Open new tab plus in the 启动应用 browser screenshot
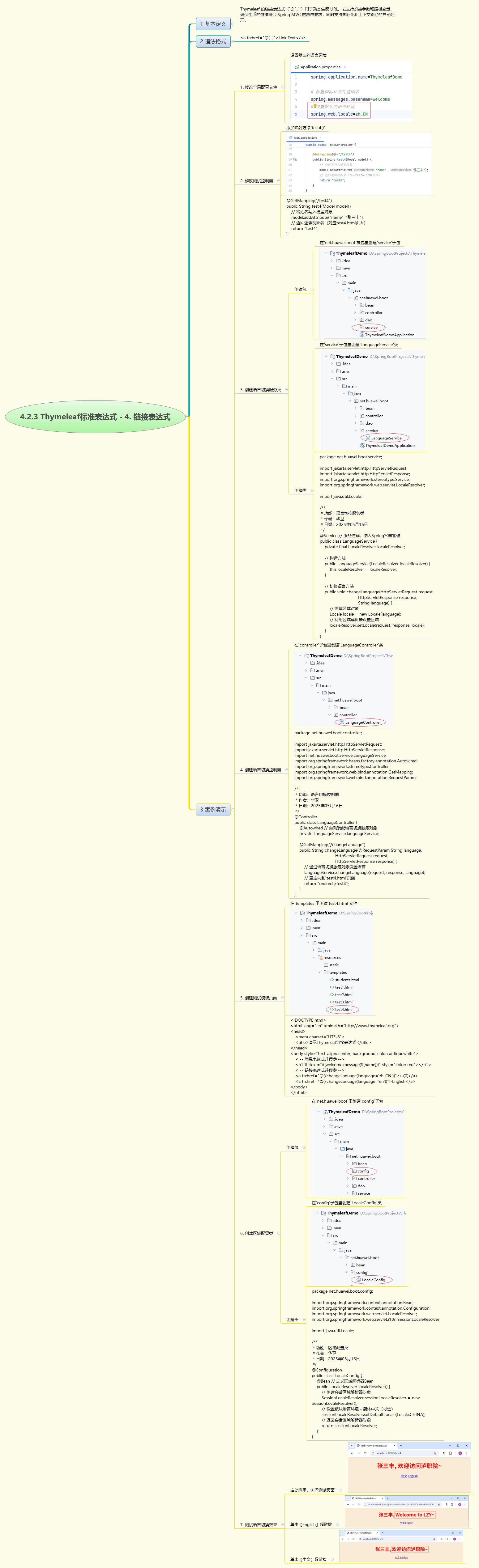479x1568 pixels. [x=401, y=1446]
